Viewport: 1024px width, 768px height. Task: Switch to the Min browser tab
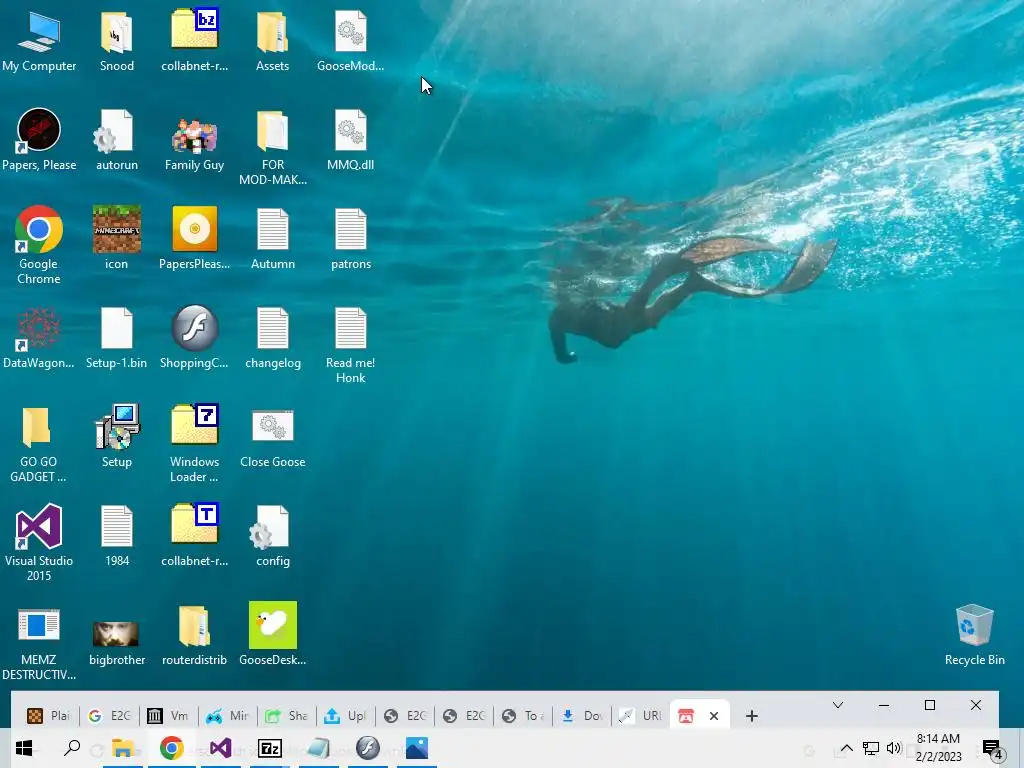(227, 716)
